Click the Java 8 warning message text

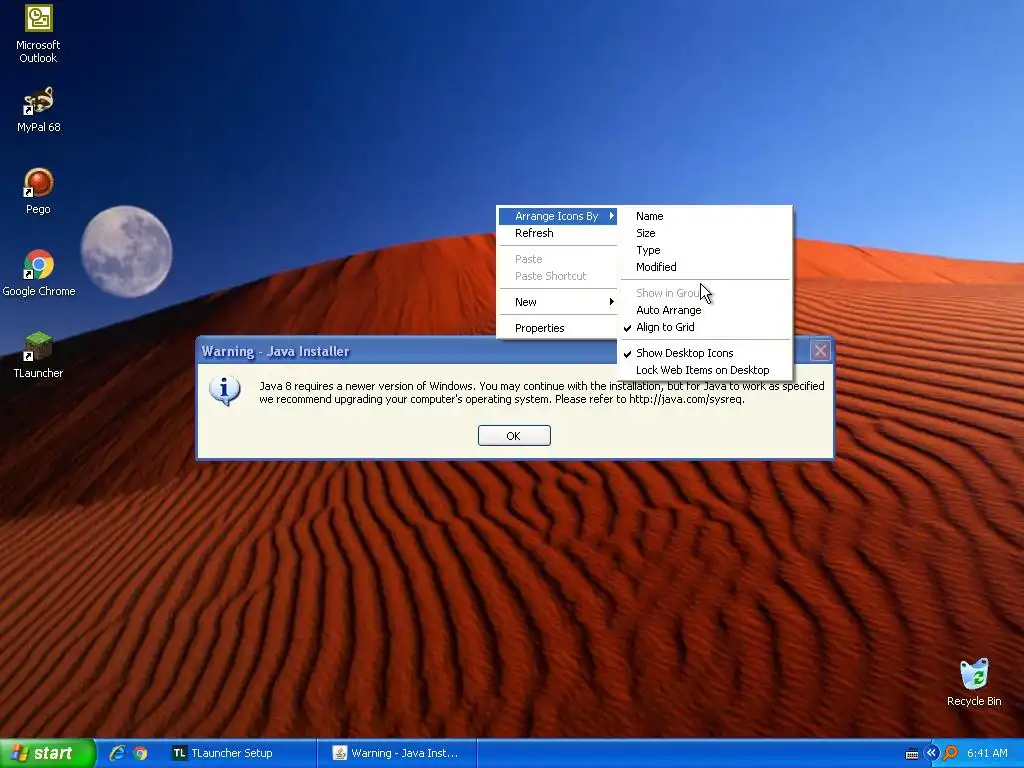541,392
